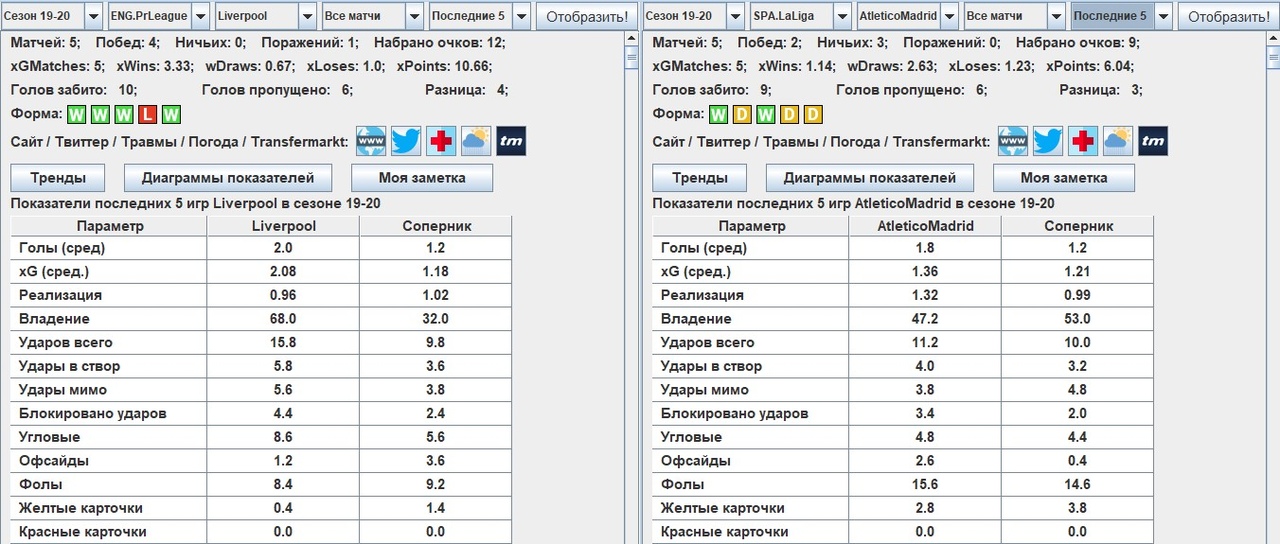Click first W badge in AtleticoMadrid form

[719, 114]
